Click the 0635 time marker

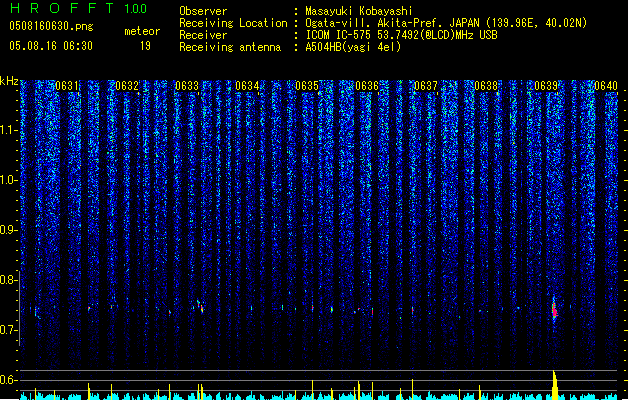tap(307, 86)
